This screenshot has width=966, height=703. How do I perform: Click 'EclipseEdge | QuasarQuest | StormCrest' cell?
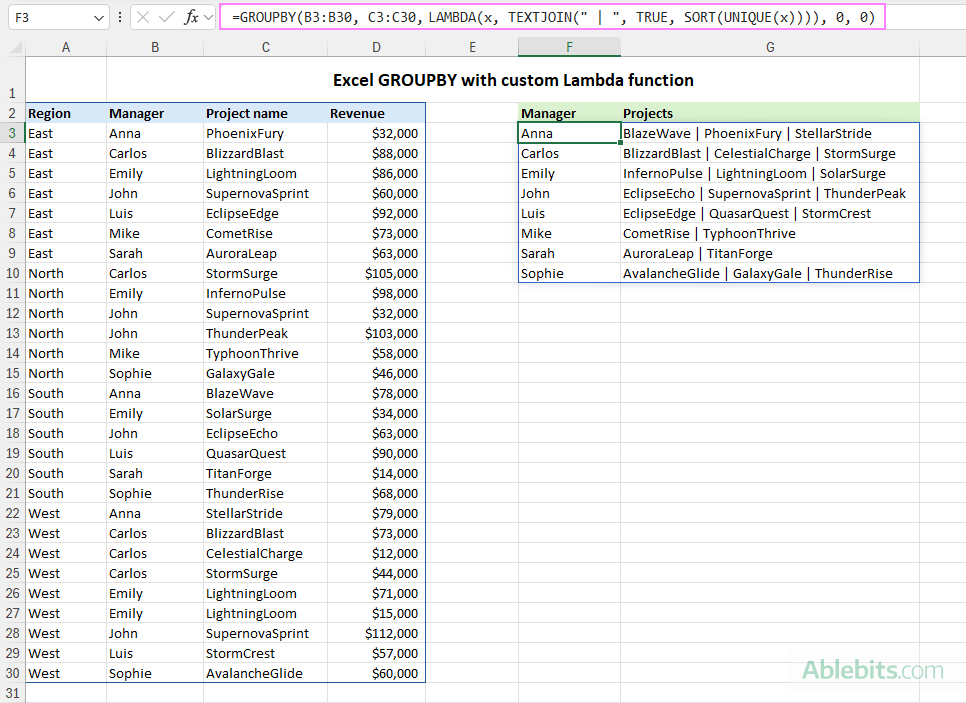(770, 213)
